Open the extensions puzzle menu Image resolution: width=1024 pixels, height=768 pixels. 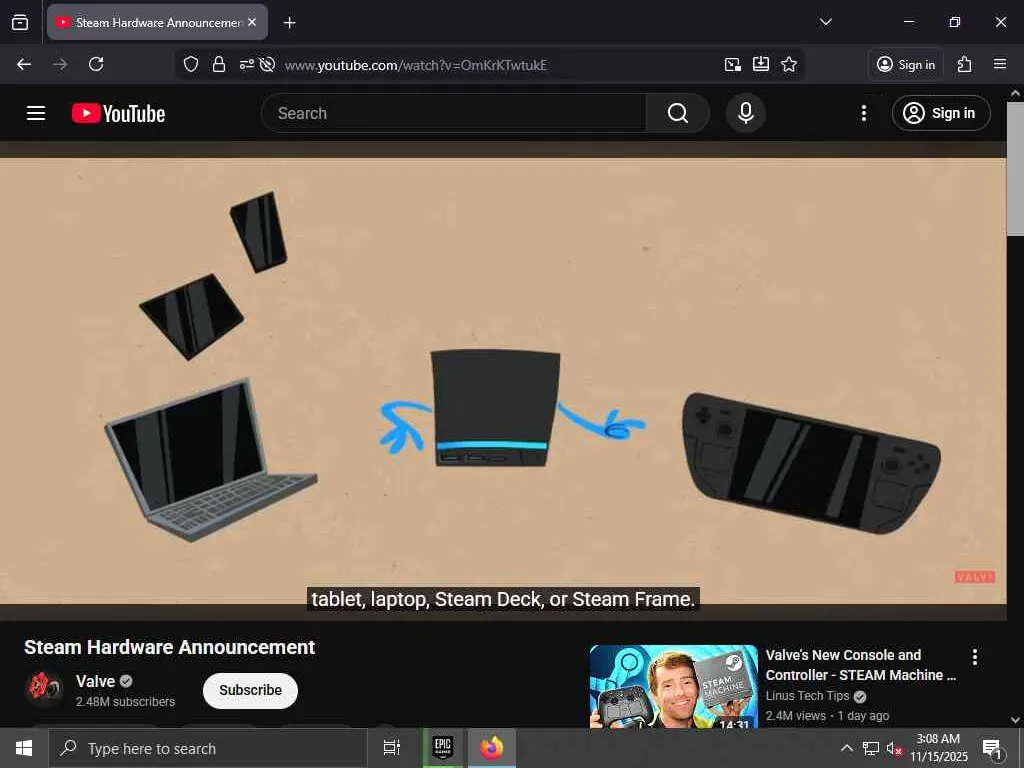(965, 64)
